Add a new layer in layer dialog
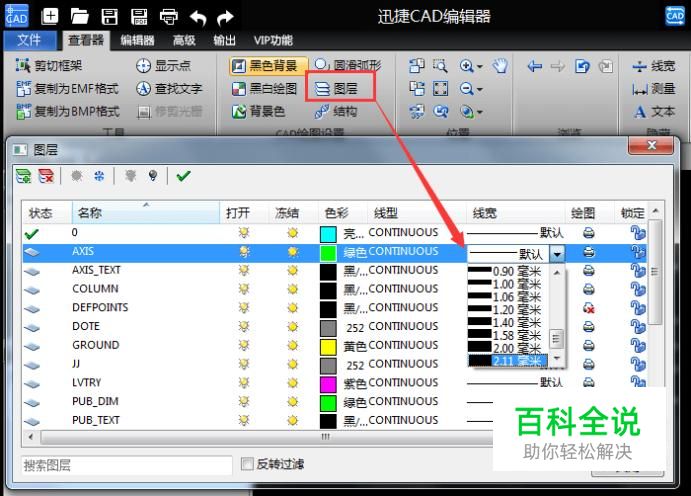691x496 pixels. (x=23, y=176)
